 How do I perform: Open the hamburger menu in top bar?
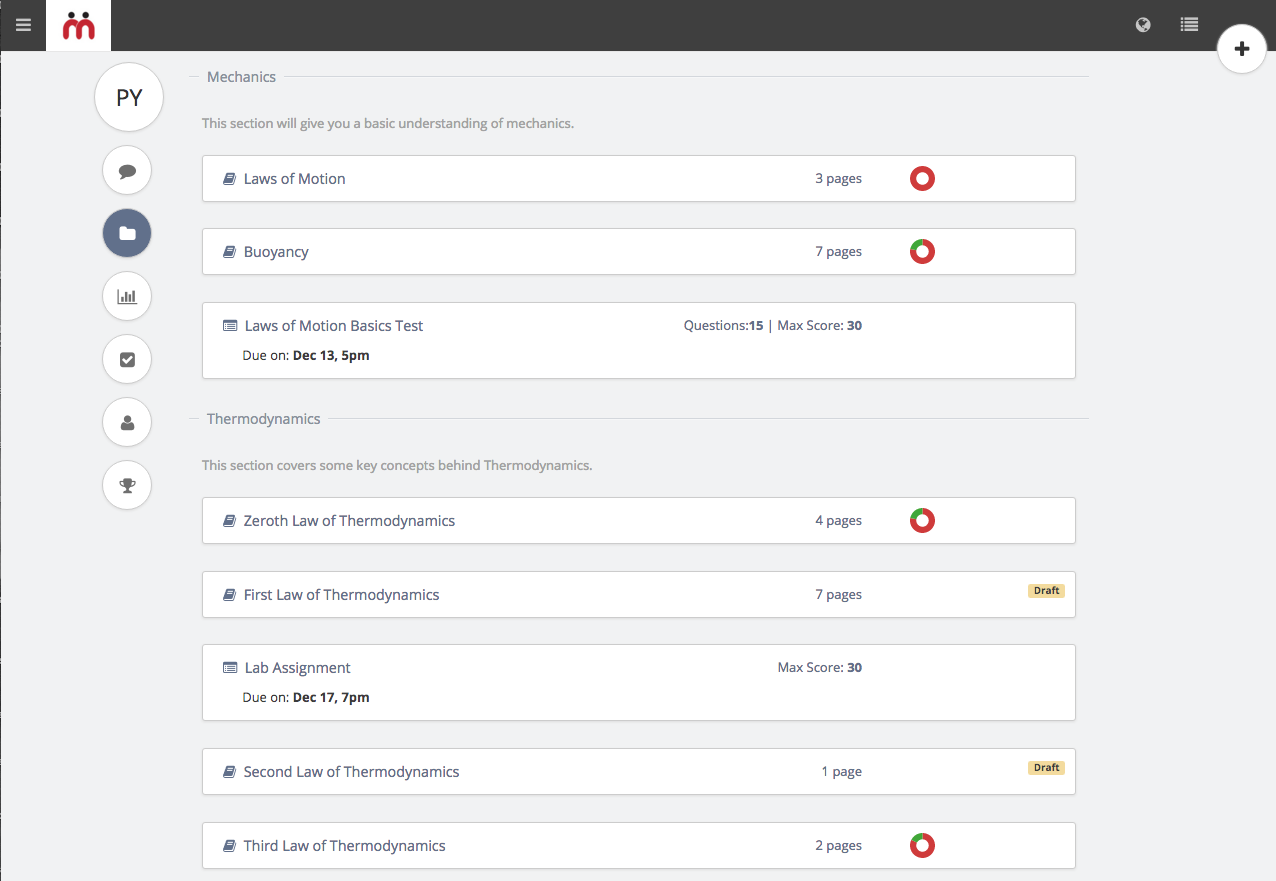tap(23, 25)
